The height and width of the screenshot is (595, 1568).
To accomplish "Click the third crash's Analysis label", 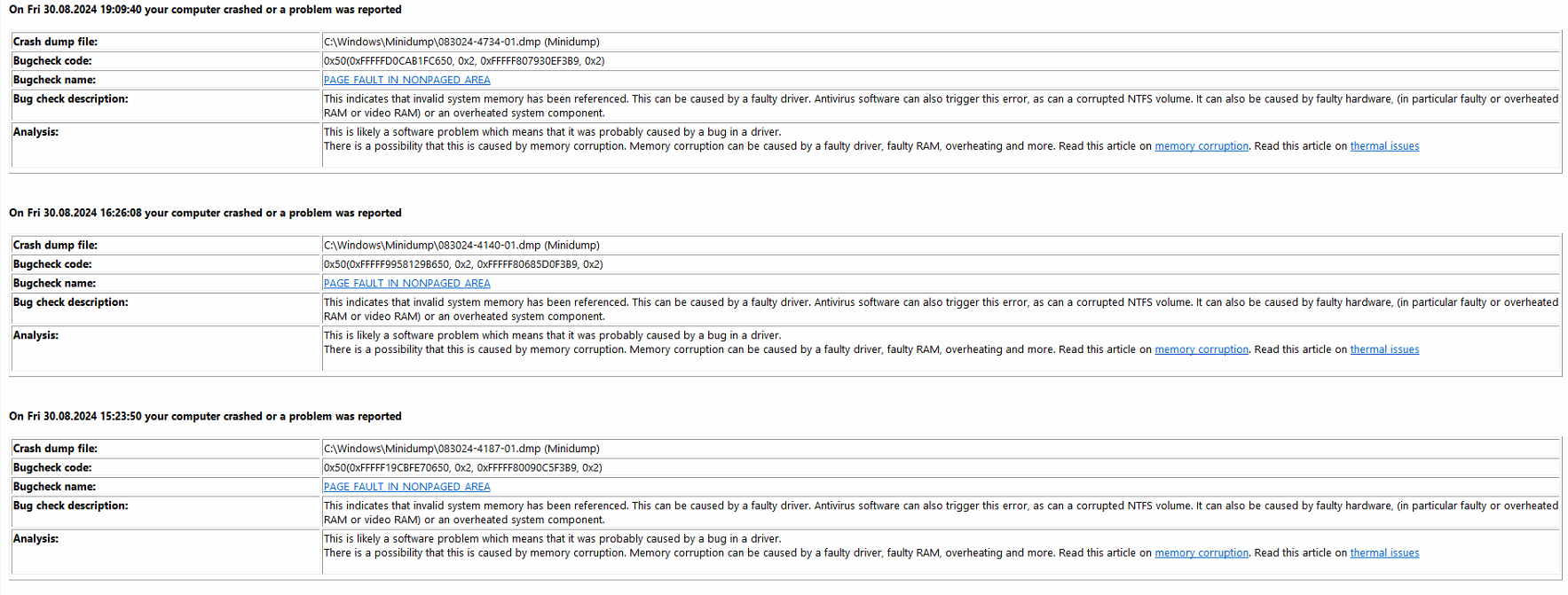I will [35, 539].
